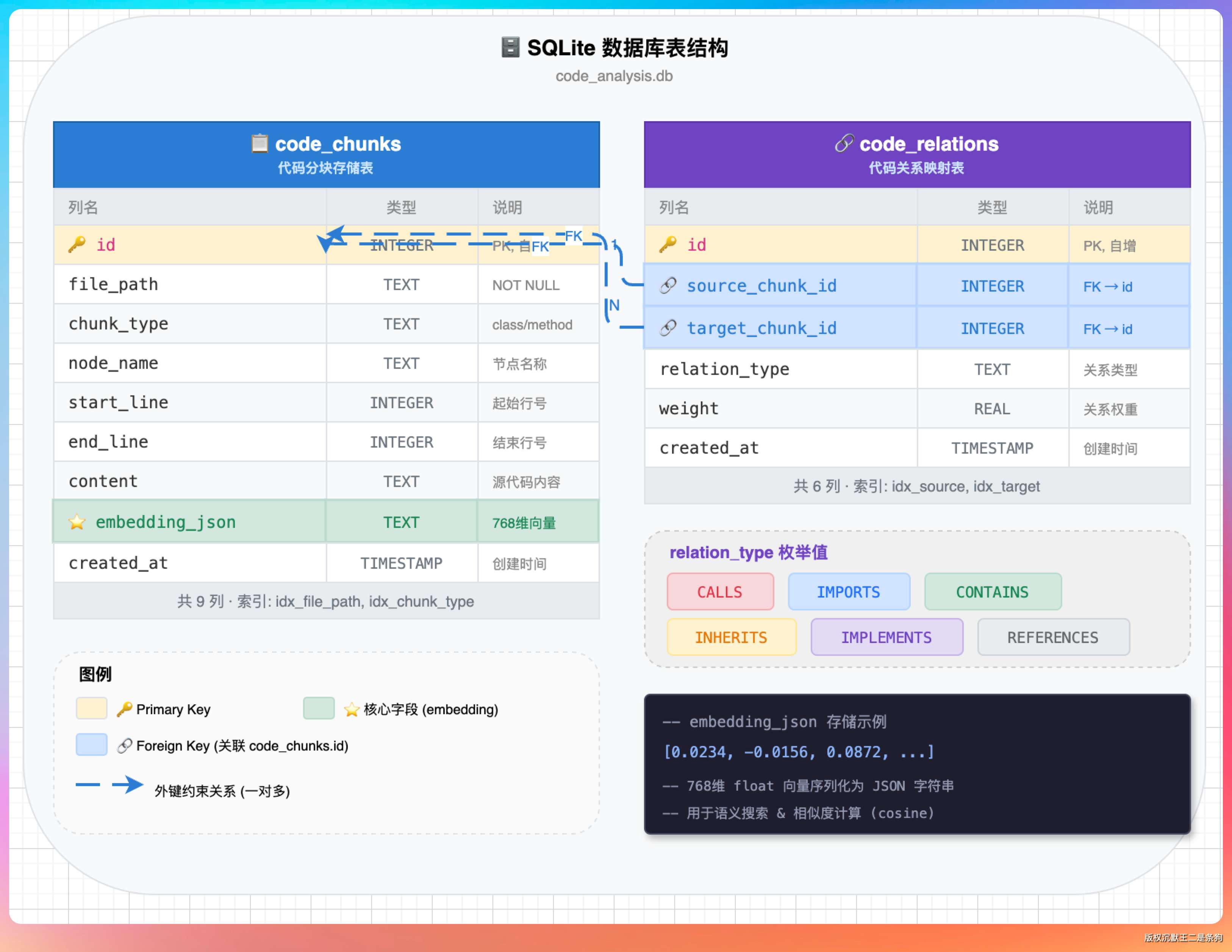Click the clipboard icon next to code_chunks
The width and height of the screenshot is (1232, 952).
(x=260, y=143)
